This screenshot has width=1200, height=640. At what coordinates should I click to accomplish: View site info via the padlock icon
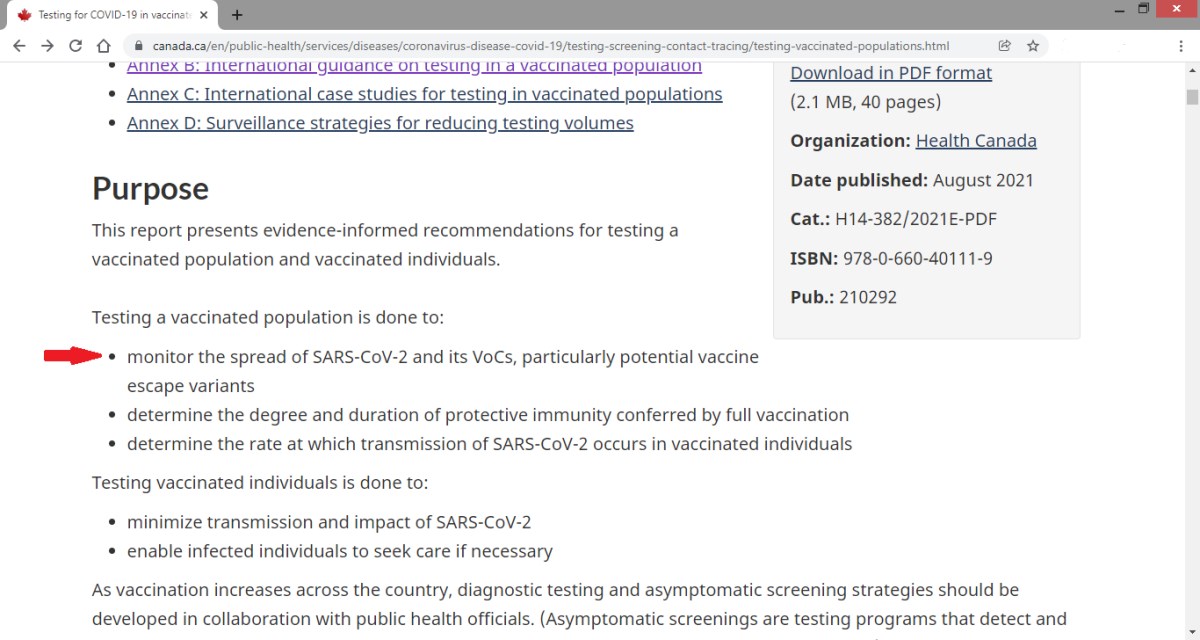tap(138, 46)
